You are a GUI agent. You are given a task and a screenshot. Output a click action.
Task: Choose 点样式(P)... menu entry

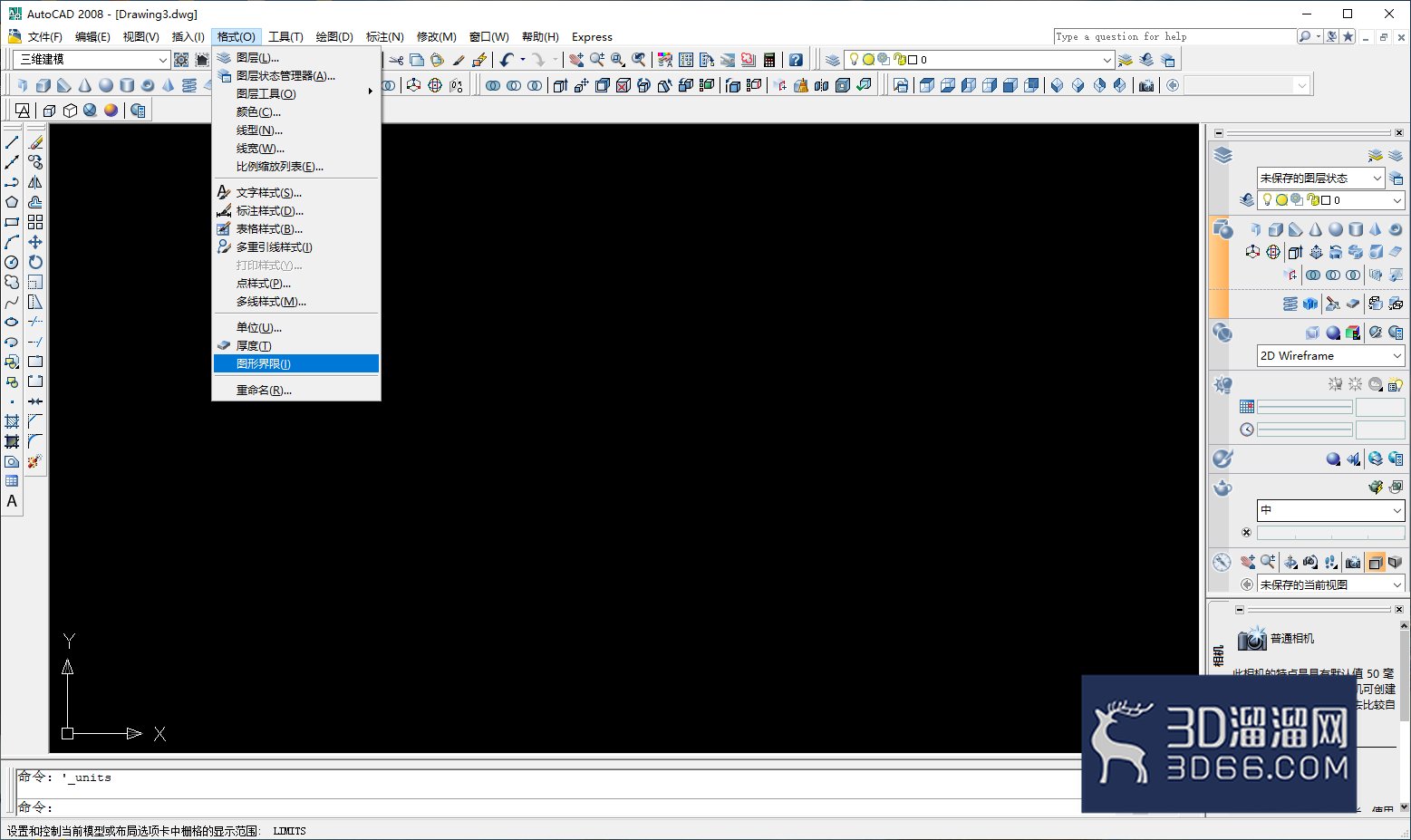pyautogui.click(x=296, y=283)
